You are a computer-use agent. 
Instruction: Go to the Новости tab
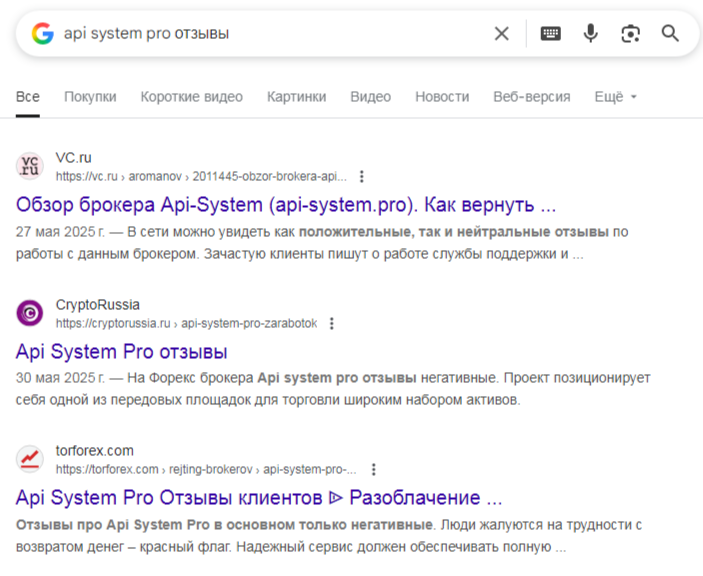442,97
